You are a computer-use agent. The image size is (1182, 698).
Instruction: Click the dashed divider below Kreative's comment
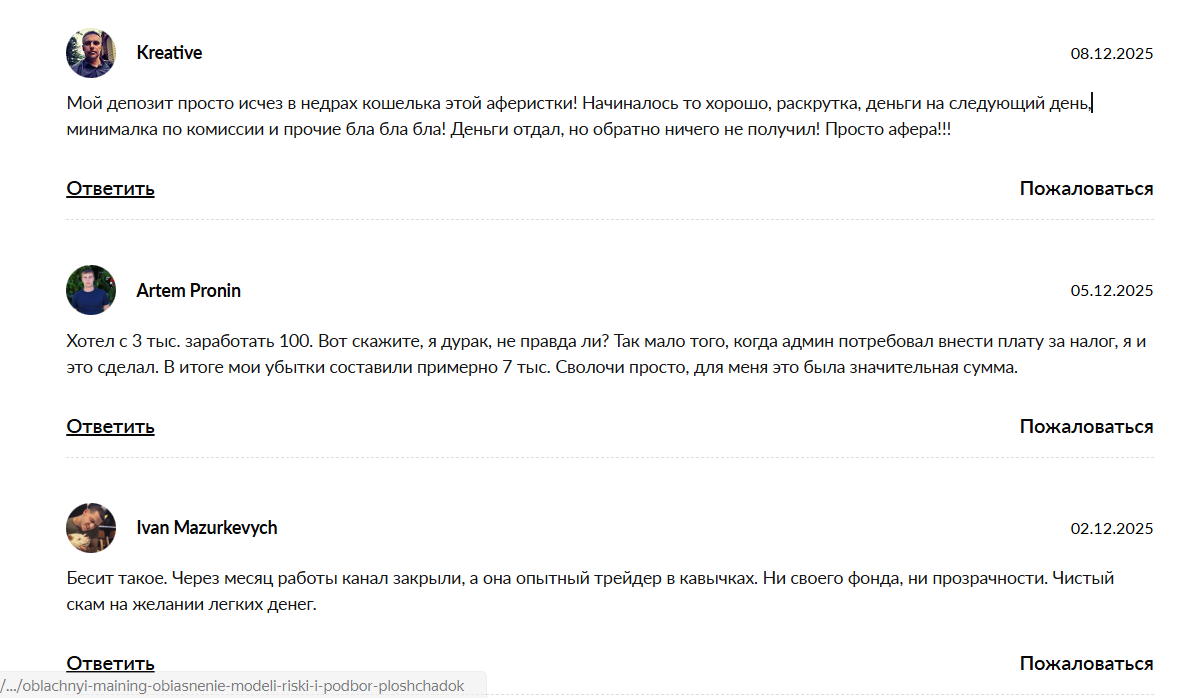(610, 220)
